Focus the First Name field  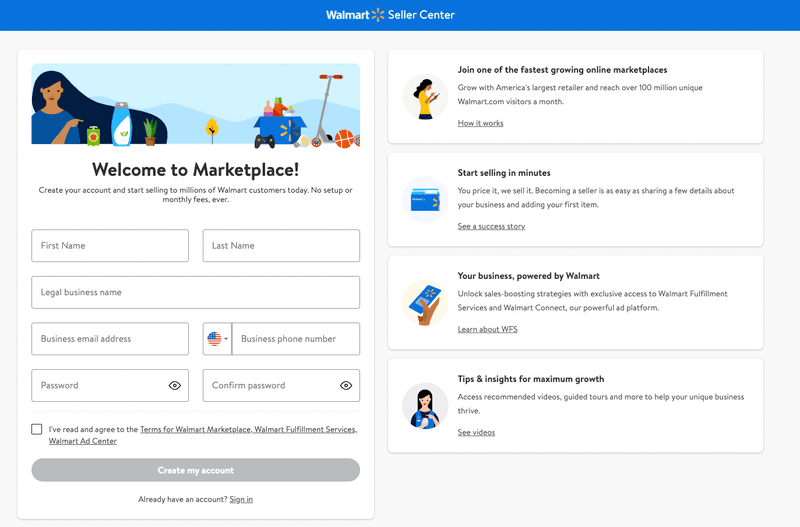[110, 245]
